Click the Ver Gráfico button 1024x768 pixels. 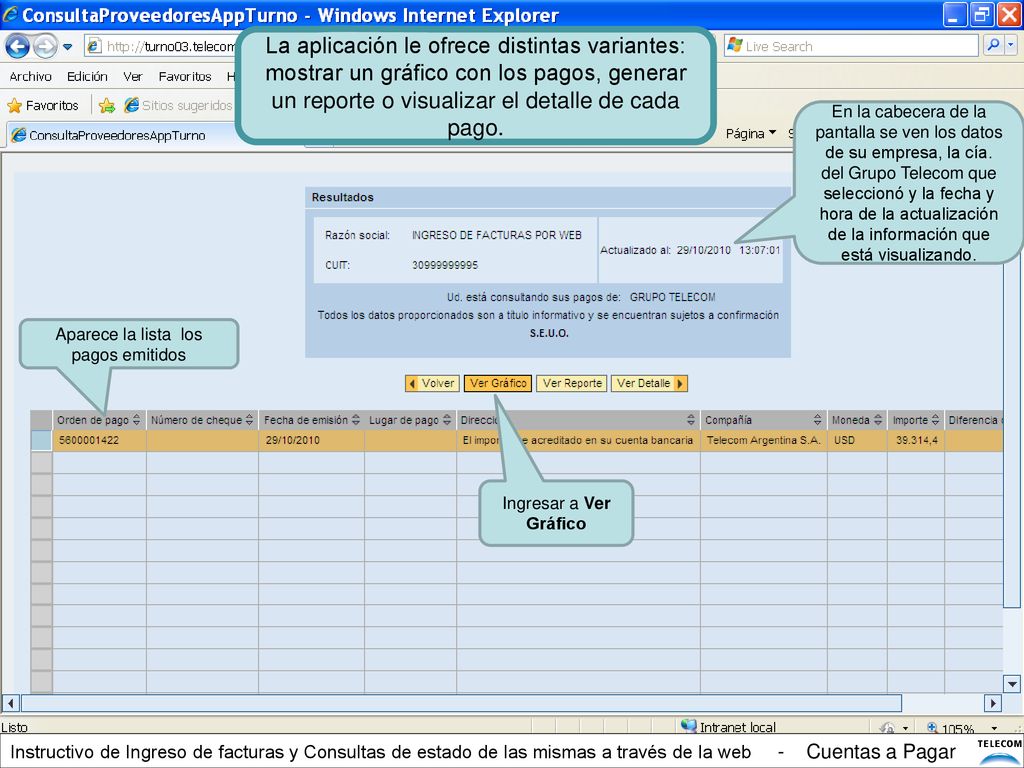[x=498, y=383]
